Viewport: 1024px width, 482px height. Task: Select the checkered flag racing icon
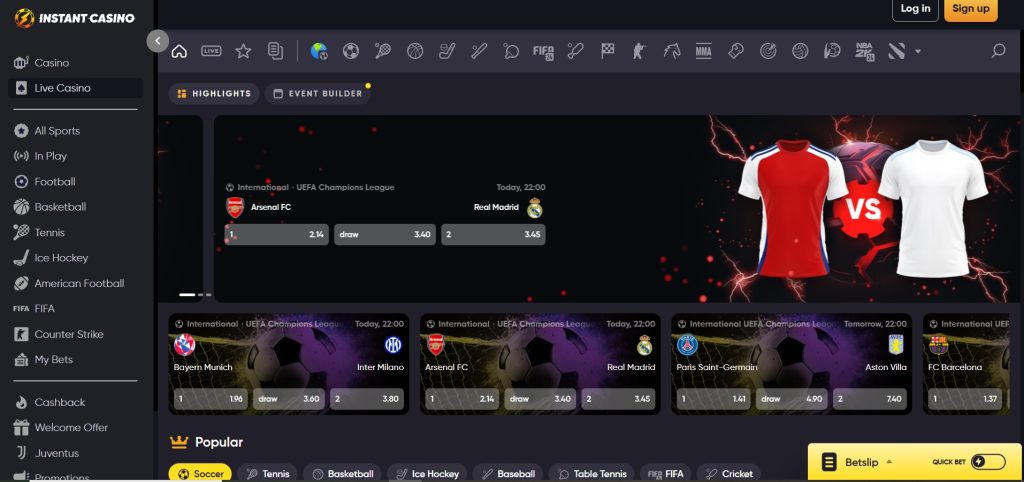[x=607, y=51]
